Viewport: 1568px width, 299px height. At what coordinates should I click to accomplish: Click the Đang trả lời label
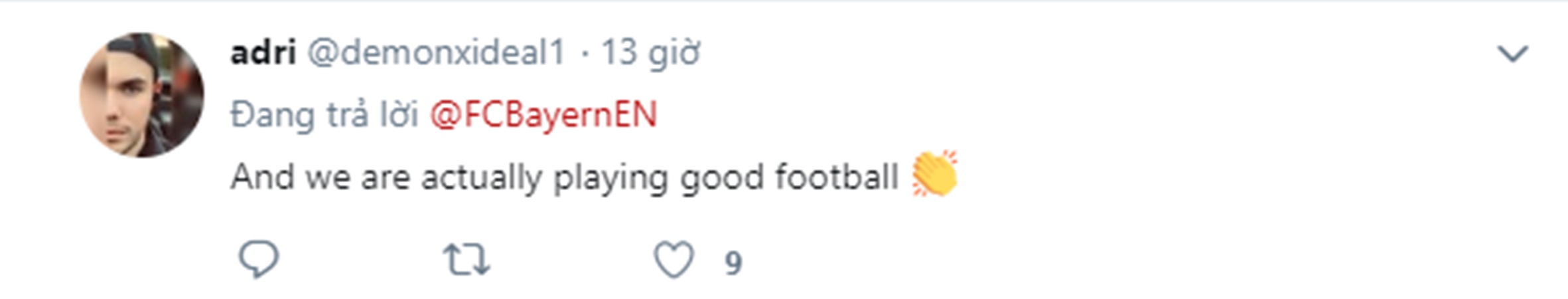[x=324, y=114]
